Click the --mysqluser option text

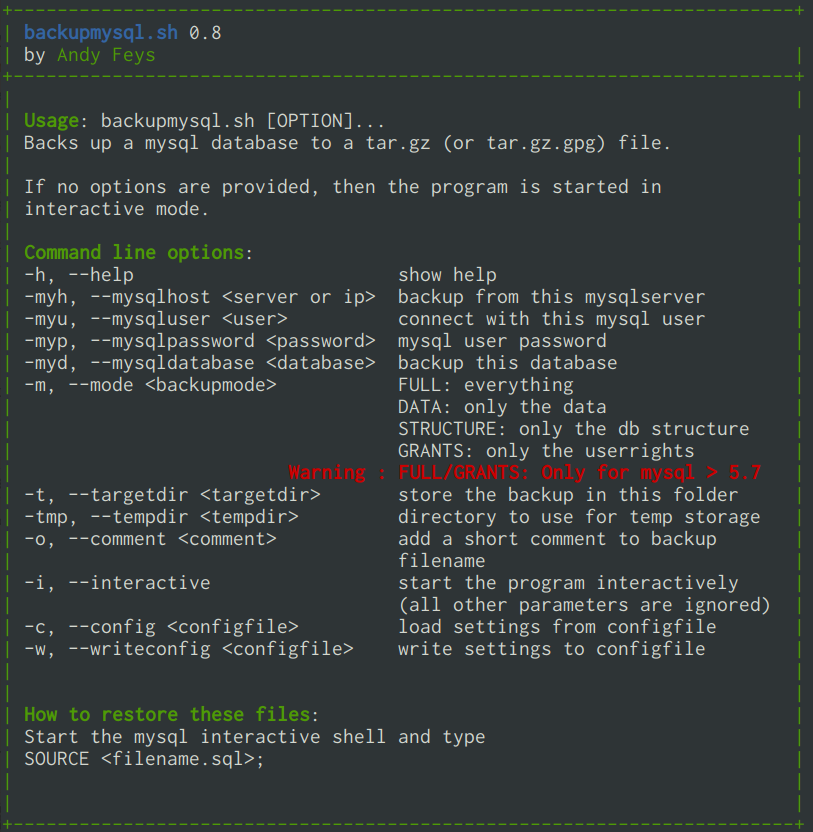(155, 319)
